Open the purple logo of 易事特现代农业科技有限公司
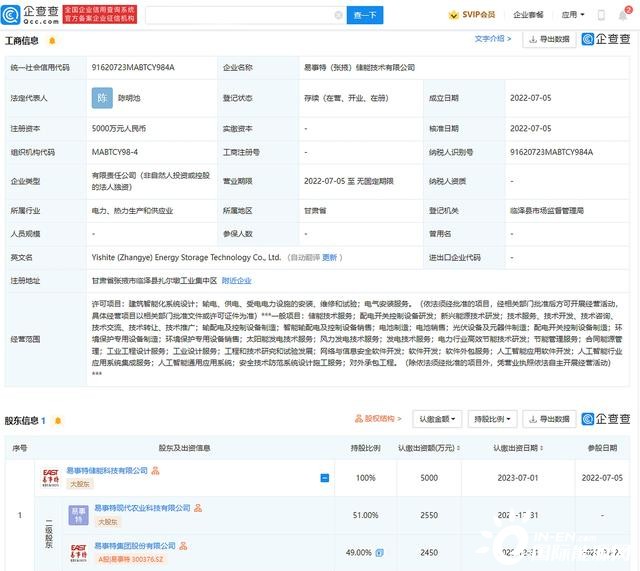 (78, 515)
